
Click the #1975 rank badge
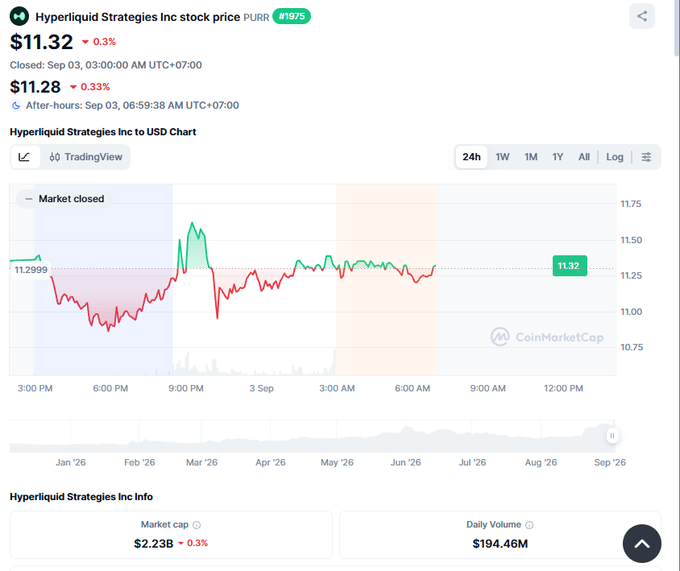point(291,16)
